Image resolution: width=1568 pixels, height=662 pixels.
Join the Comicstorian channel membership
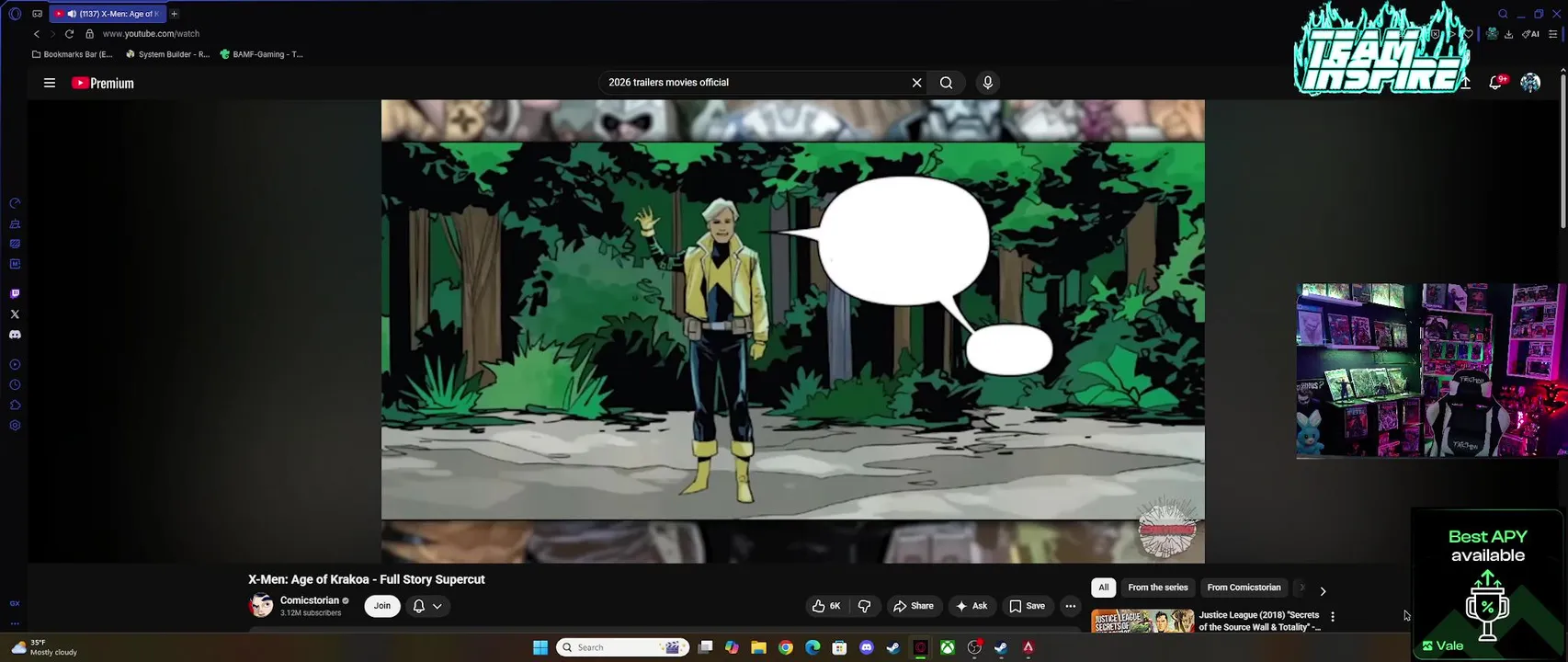coord(382,606)
